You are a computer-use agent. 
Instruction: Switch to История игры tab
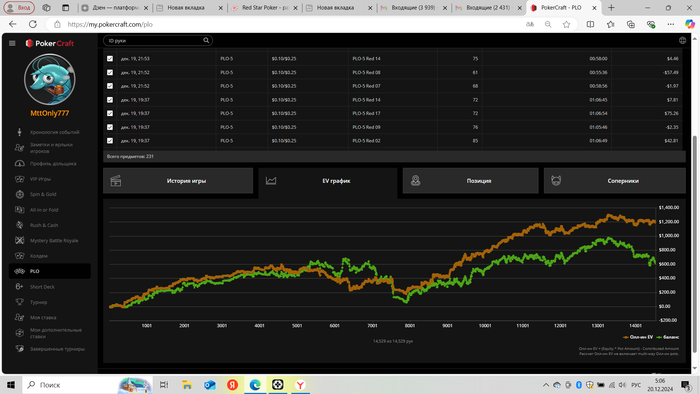pos(178,181)
